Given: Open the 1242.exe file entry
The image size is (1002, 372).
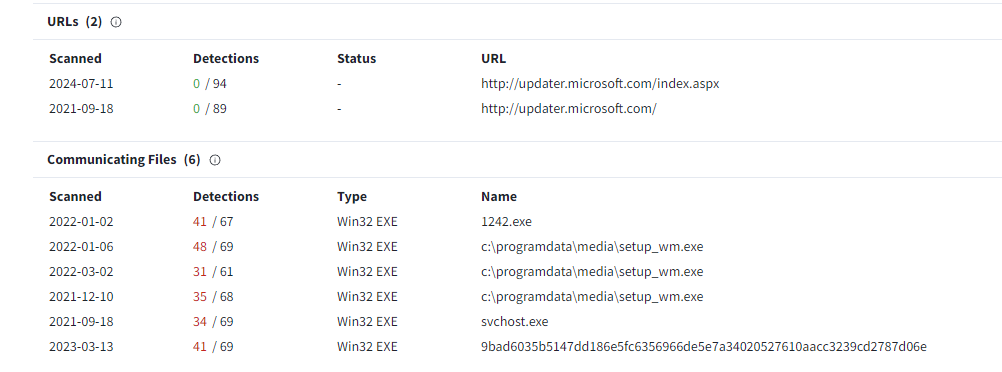Looking at the screenshot, I should coord(506,222).
